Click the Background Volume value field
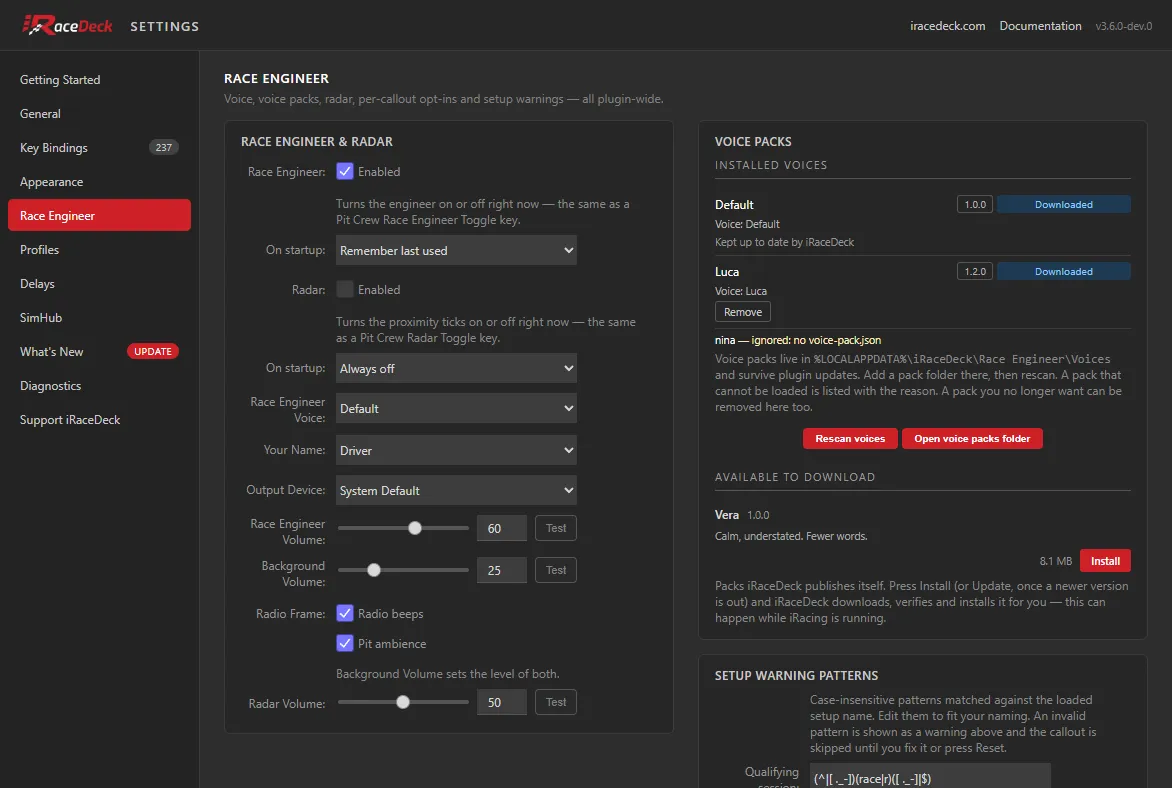 coord(502,570)
